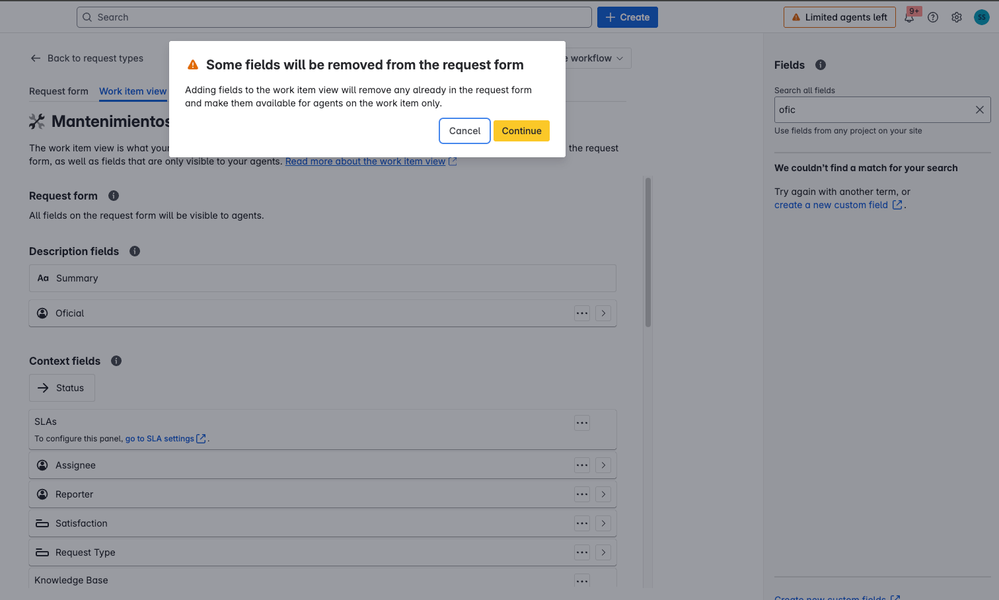The height and width of the screenshot is (600, 999).
Task: Expand the Reporter field row
Action: (603, 494)
